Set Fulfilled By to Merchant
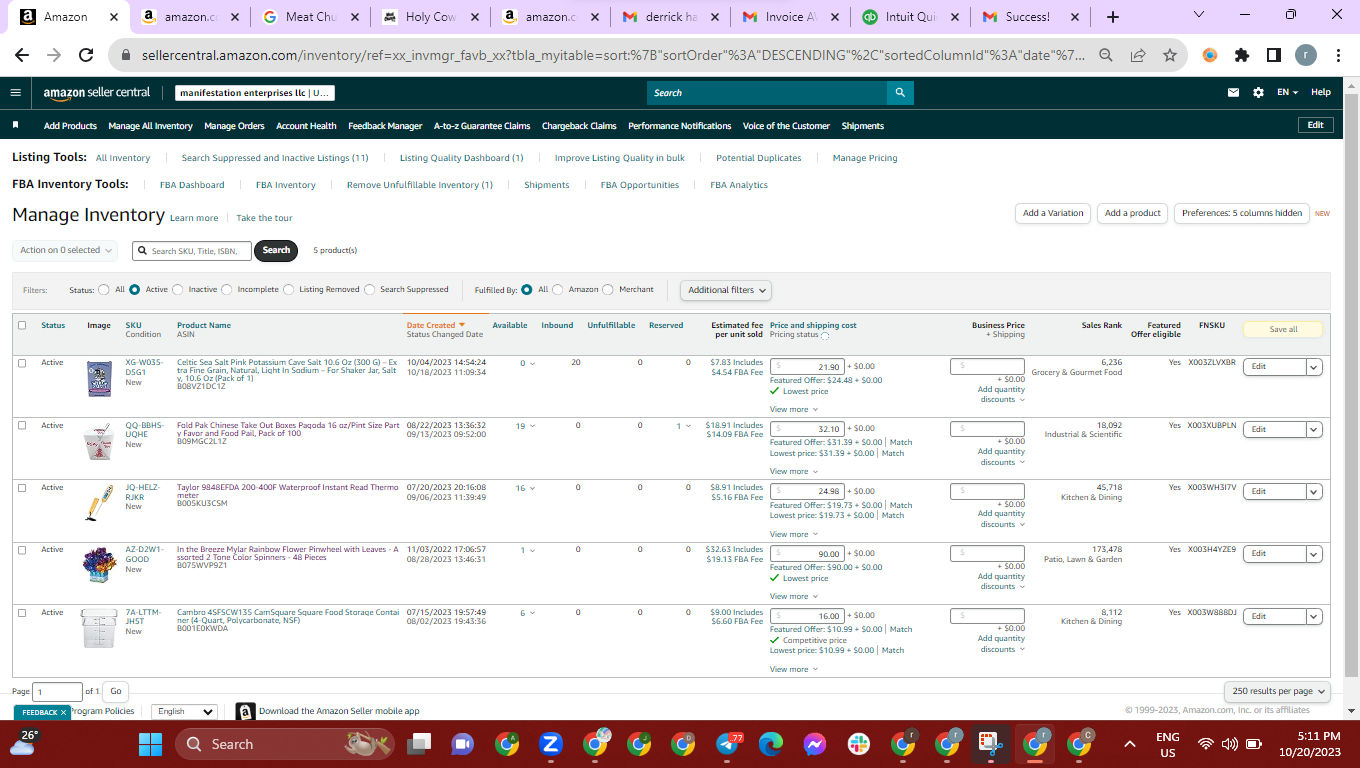Image resolution: width=1360 pixels, height=768 pixels. coord(609,290)
